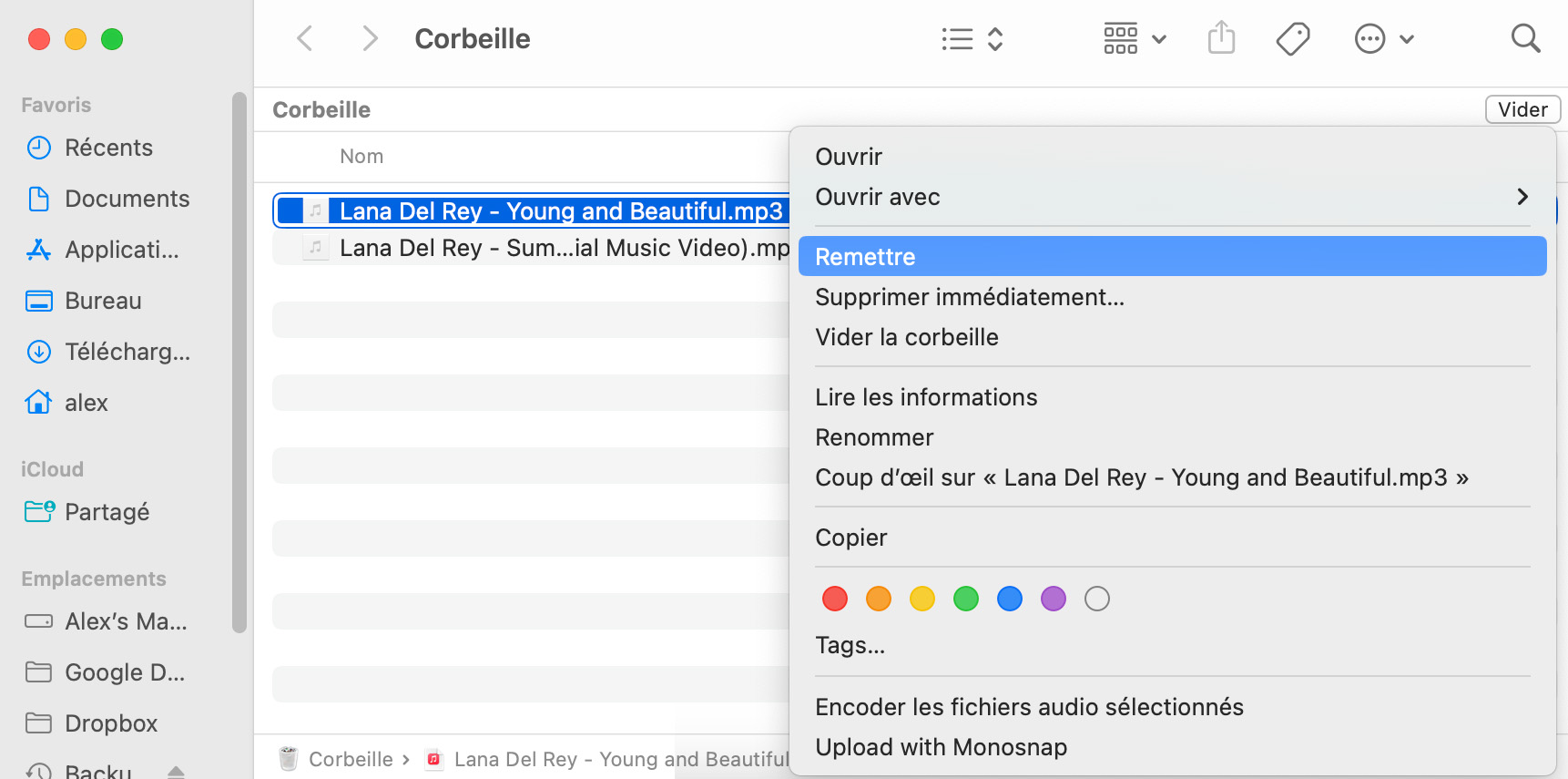
Task: Expand Ouvrir avec submenu
Action: [1173, 197]
